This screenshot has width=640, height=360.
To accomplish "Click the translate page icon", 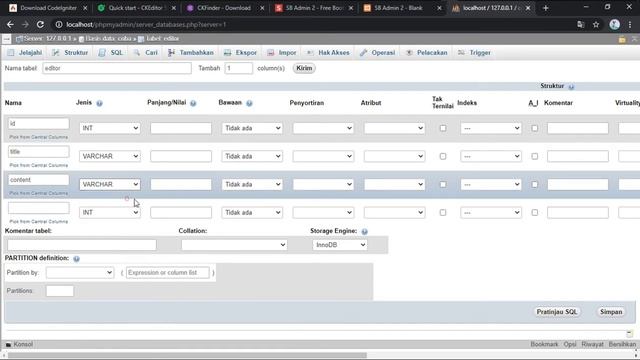I will coord(581,24).
